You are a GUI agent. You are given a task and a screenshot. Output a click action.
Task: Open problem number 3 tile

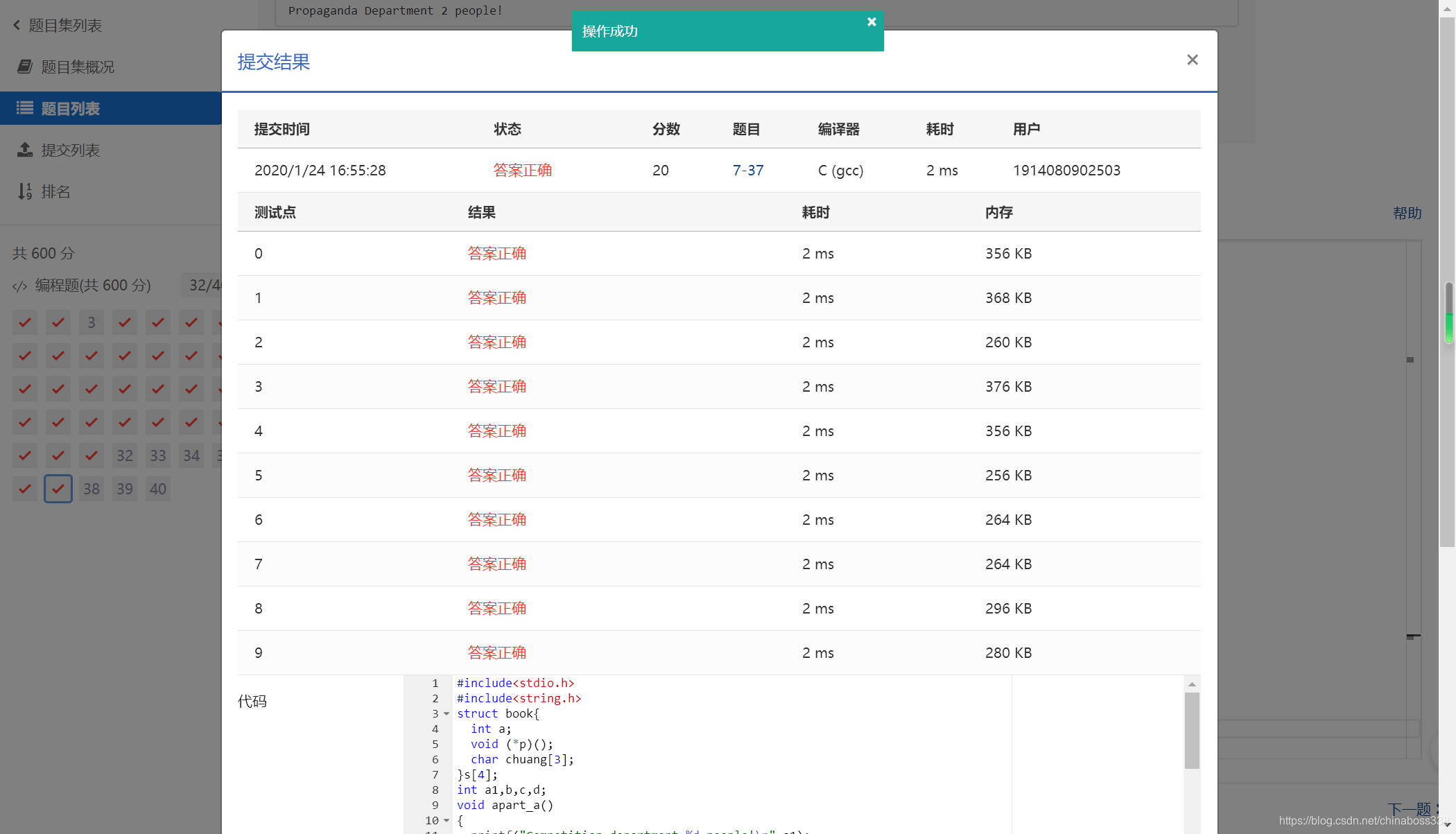pos(92,323)
